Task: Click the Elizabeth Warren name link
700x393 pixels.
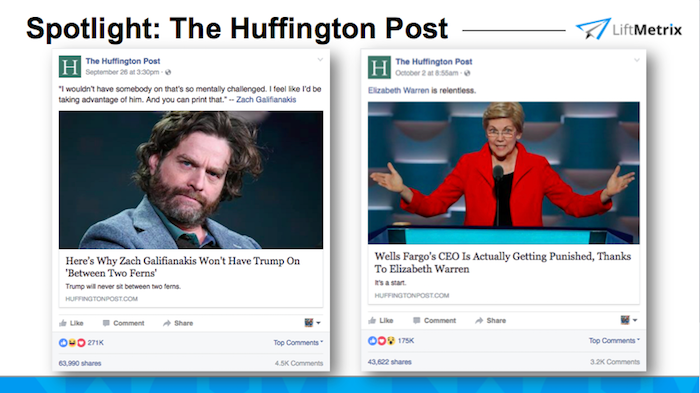Action: pyautogui.click(x=398, y=90)
